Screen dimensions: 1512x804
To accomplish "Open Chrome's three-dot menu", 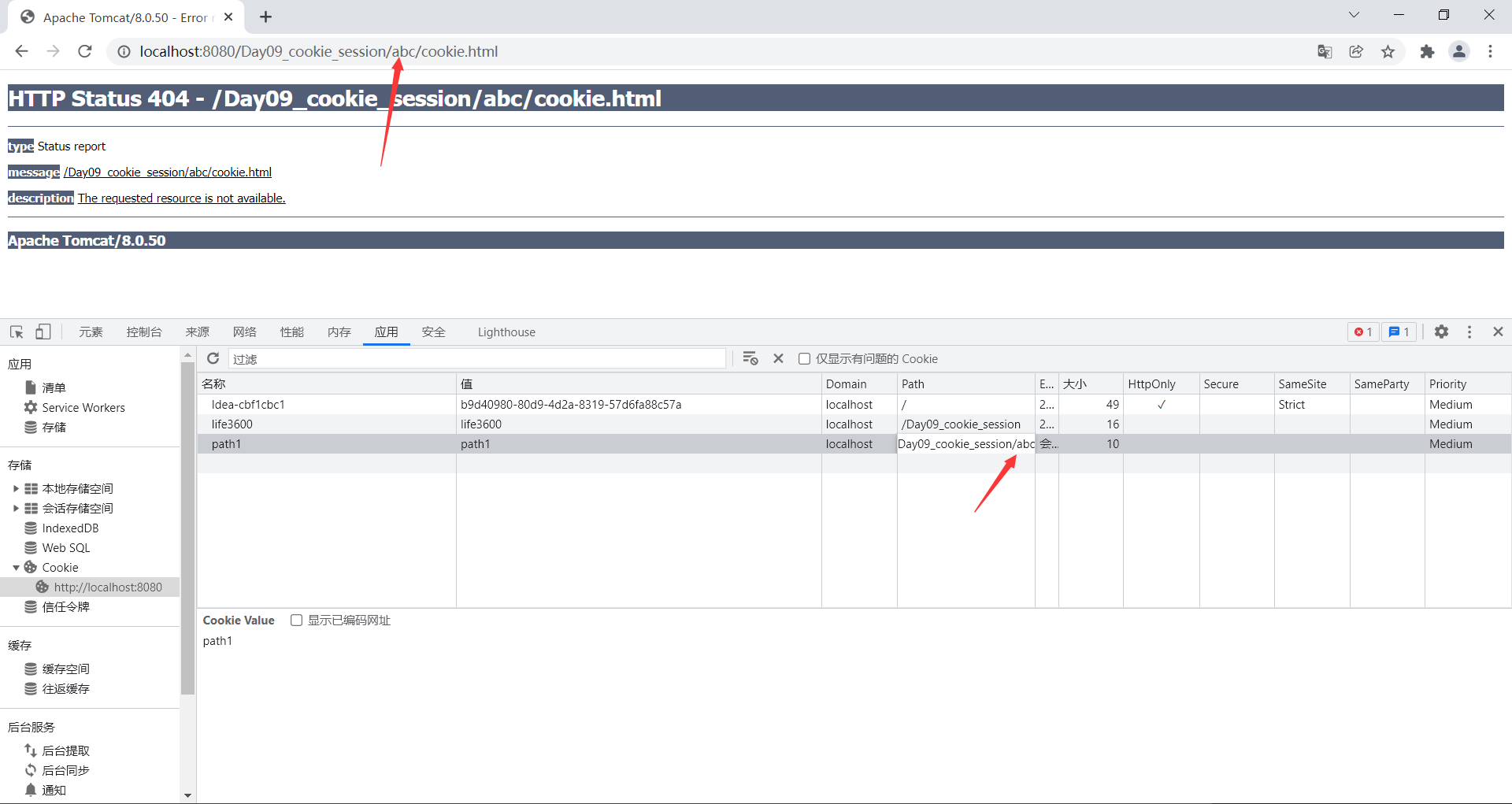I will 1490,51.
